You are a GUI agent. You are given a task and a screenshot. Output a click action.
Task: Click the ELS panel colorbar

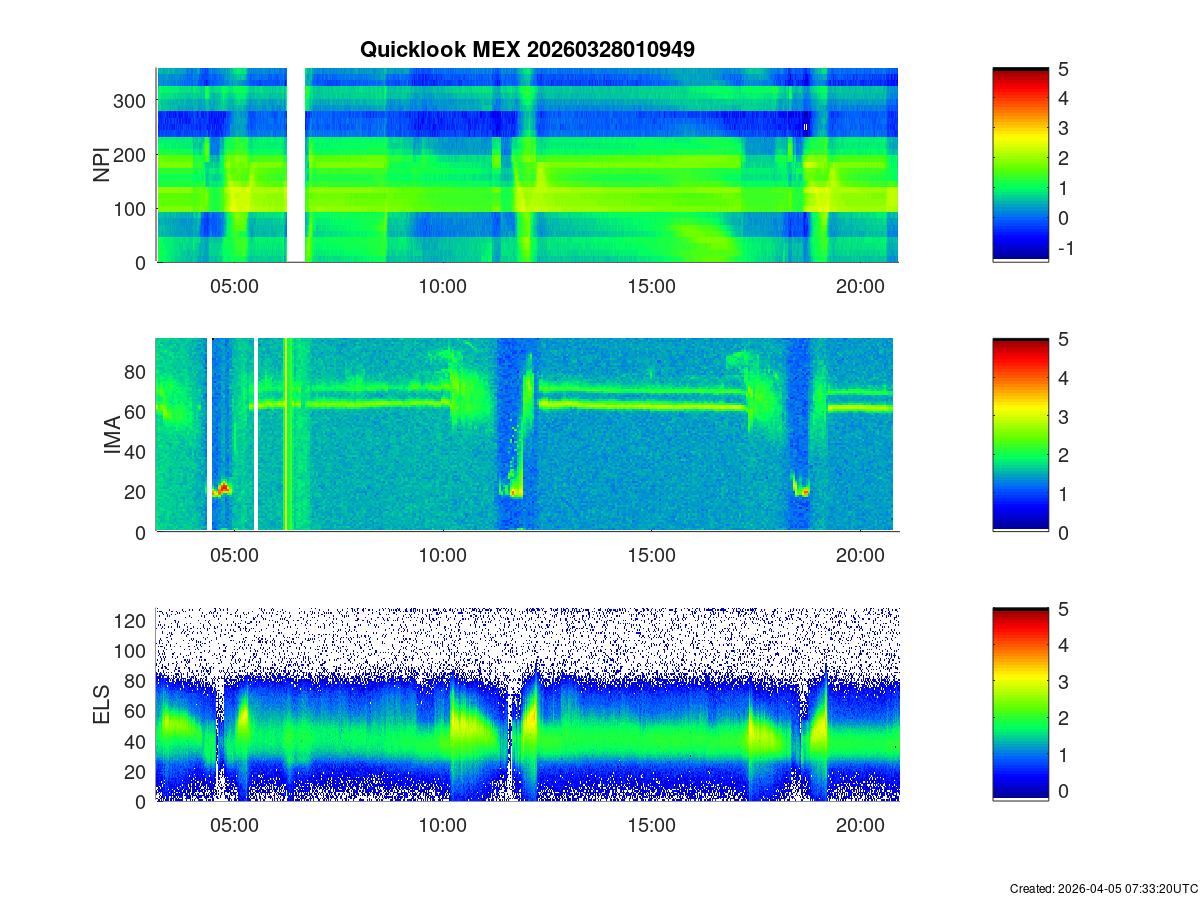click(1020, 704)
